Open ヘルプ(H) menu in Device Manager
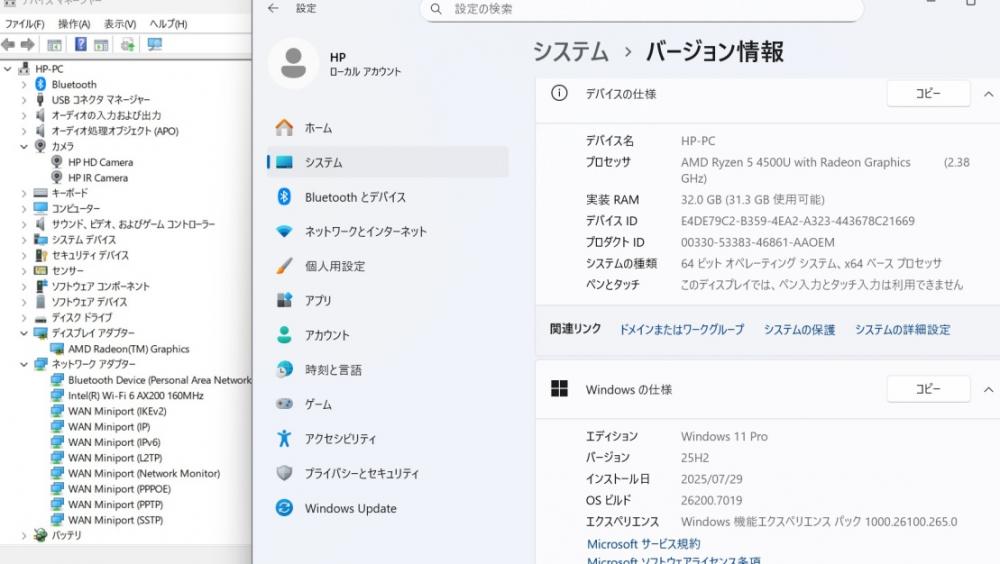This screenshot has height=564, width=1000. (168, 24)
